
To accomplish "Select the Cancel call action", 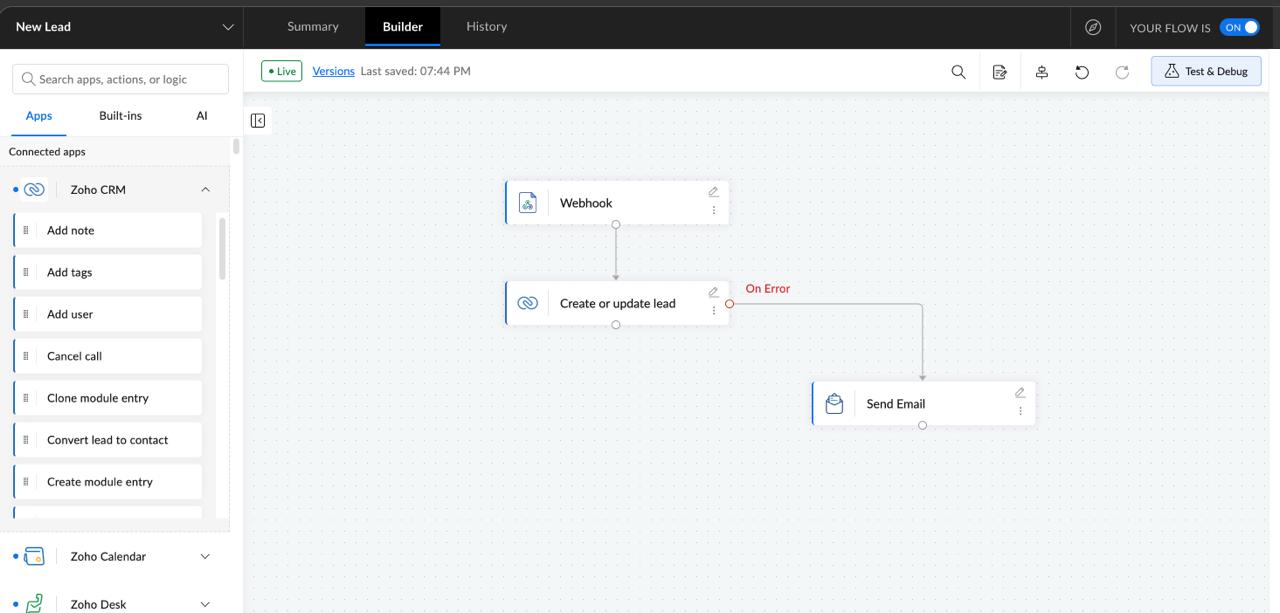I will click(x=108, y=356).
